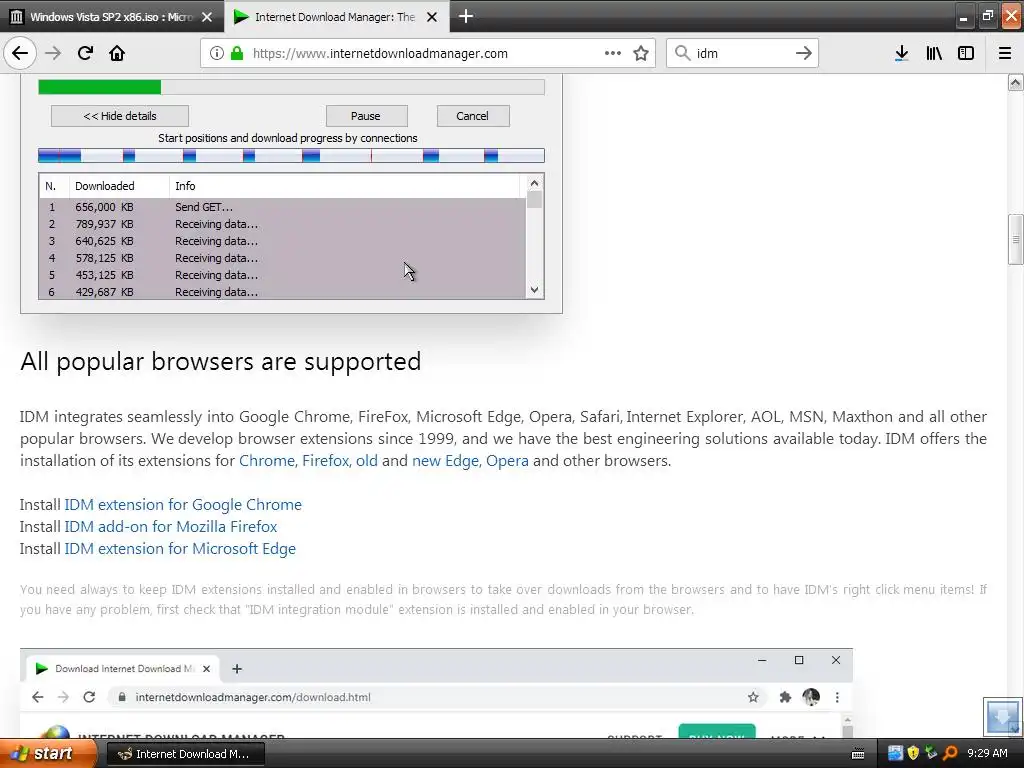Select connection row with 789,937 KB
Viewport: 1024px width, 768px height.
282,224
